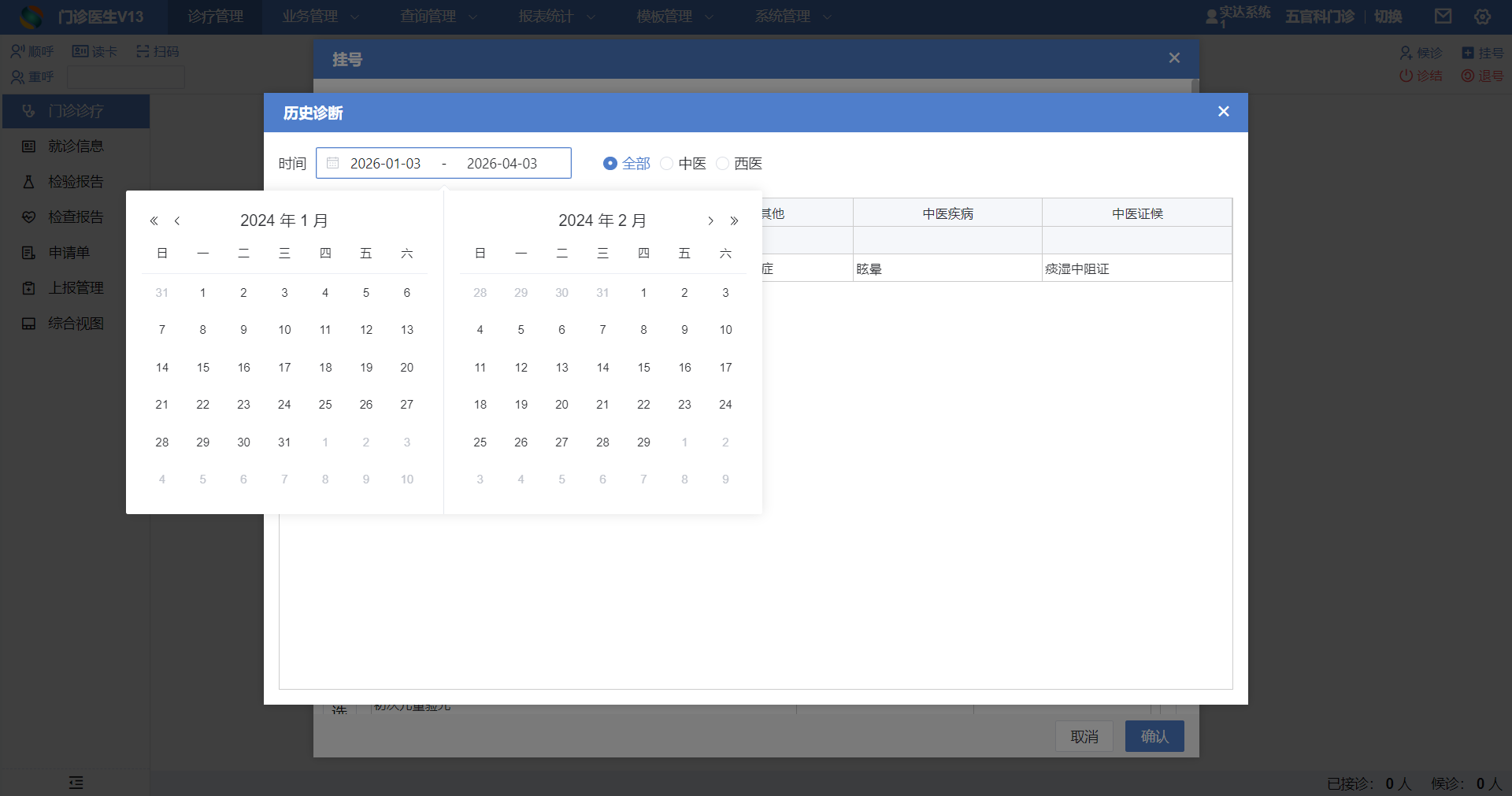This screenshot has width=1512, height=796.
Task: Open 就诊信息 in the sidebar
Action: pyautogui.click(x=76, y=146)
